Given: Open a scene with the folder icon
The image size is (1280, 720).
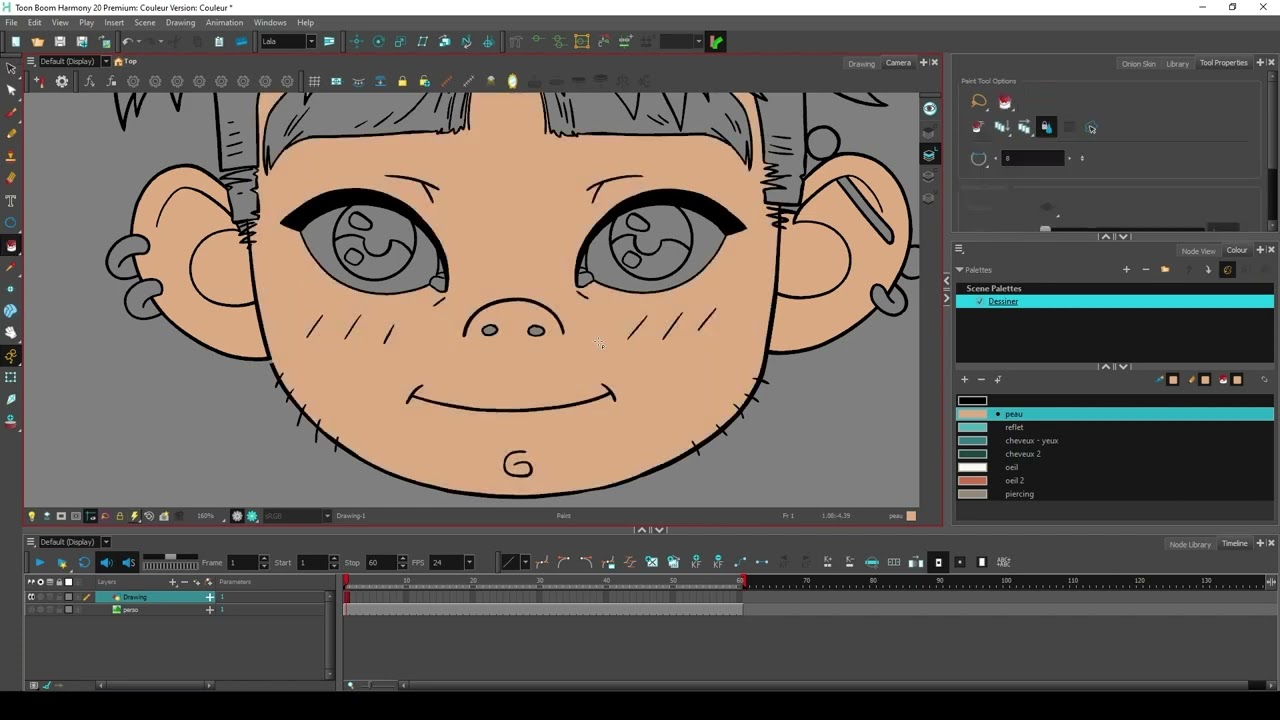Looking at the screenshot, I should pyautogui.click(x=38, y=42).
